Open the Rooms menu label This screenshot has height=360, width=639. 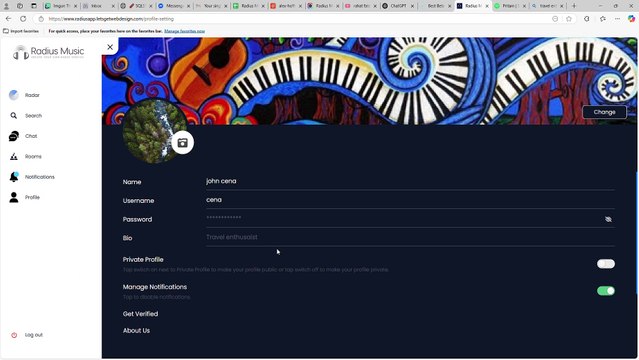[33, 157]
